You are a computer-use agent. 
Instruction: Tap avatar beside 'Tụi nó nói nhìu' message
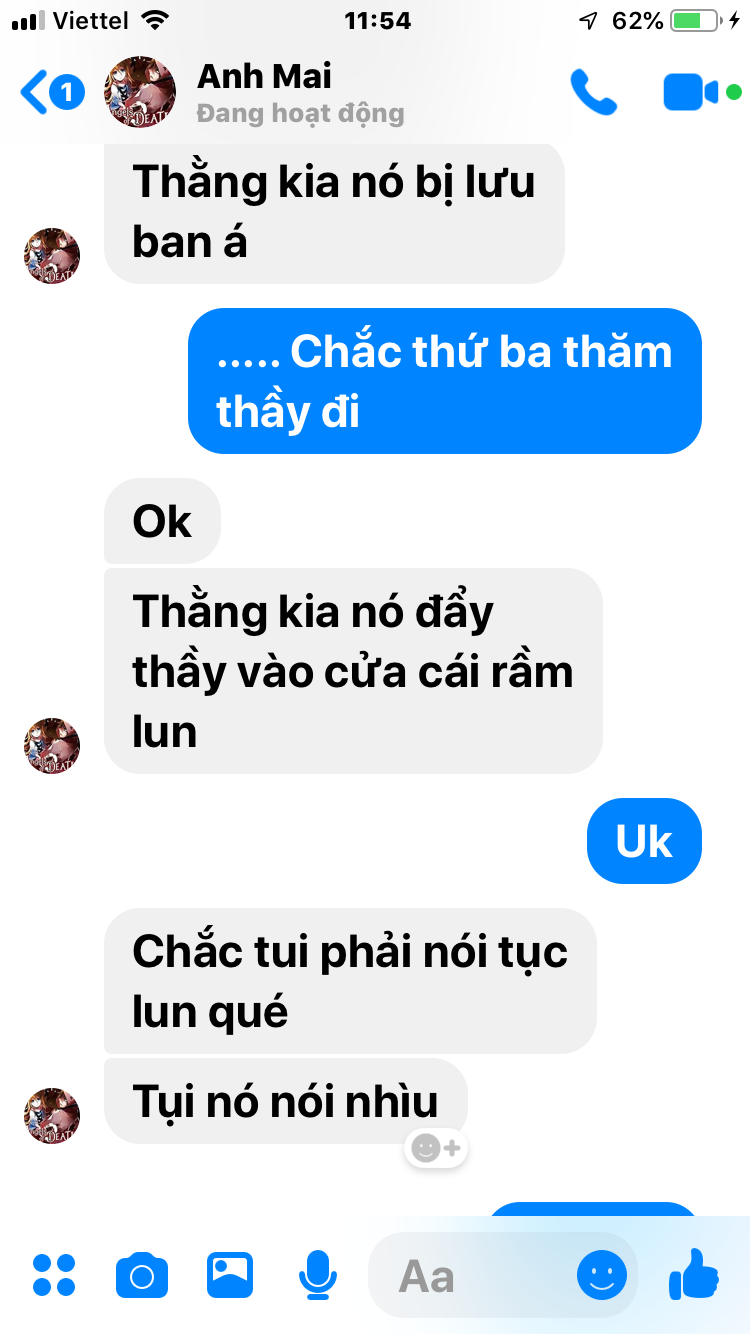[x=52, y=1116]
